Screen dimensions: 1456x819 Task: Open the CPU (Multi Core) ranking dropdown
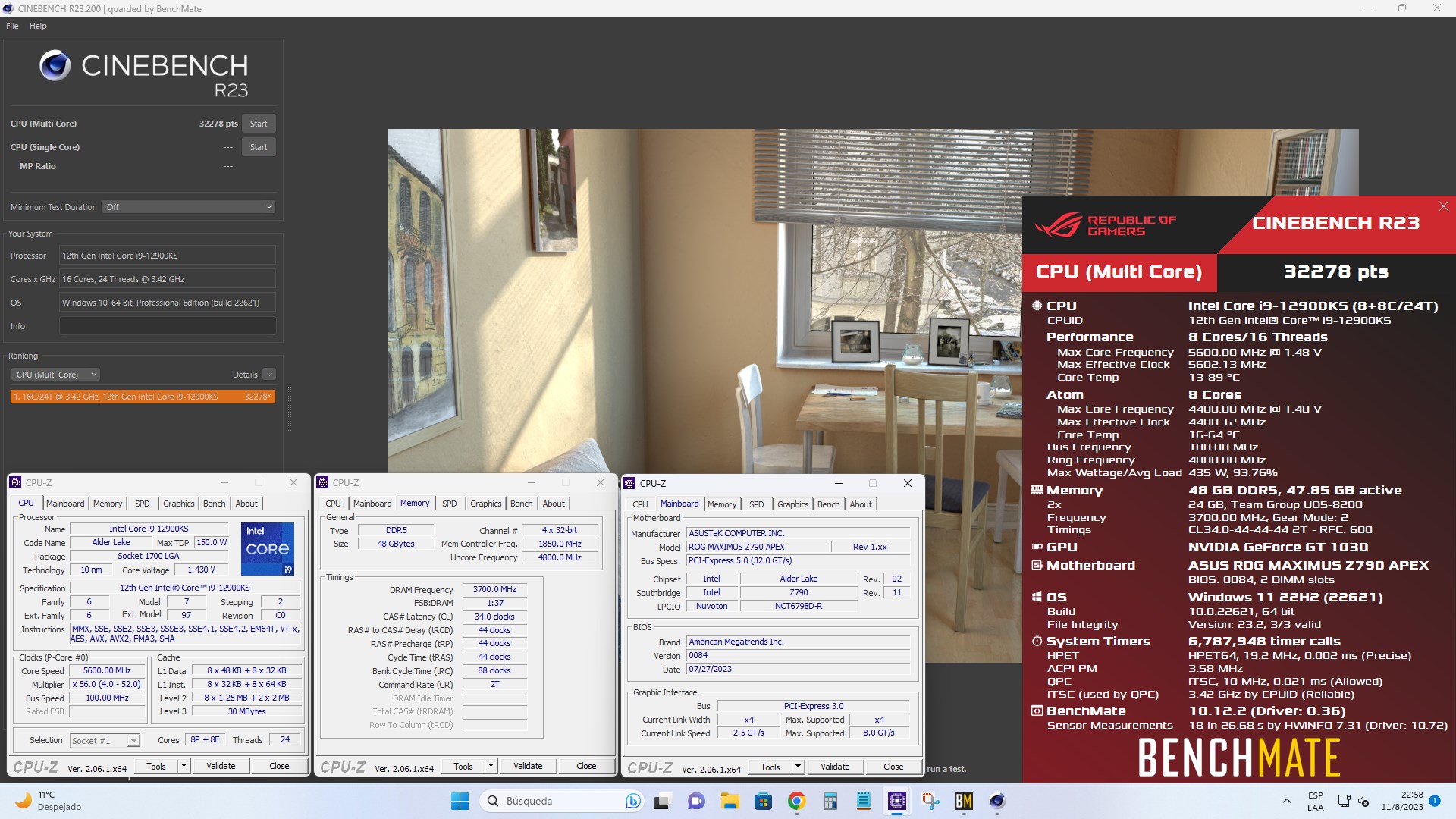55,375
